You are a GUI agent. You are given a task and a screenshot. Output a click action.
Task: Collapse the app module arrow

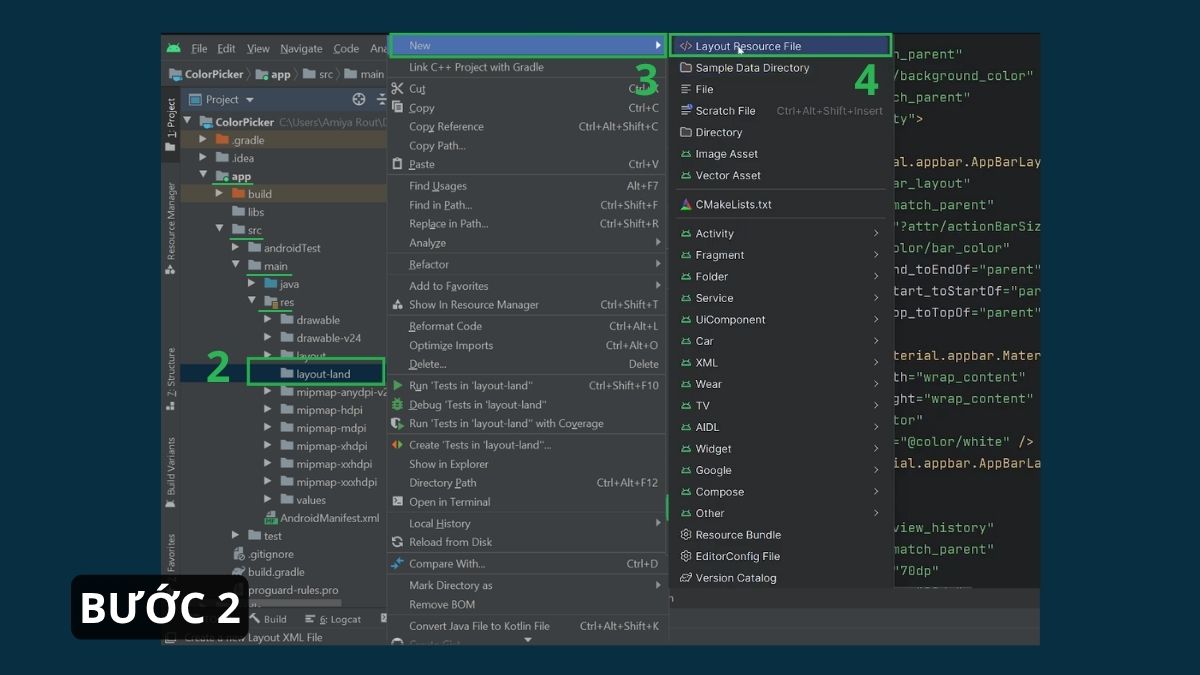pos(203,176)
